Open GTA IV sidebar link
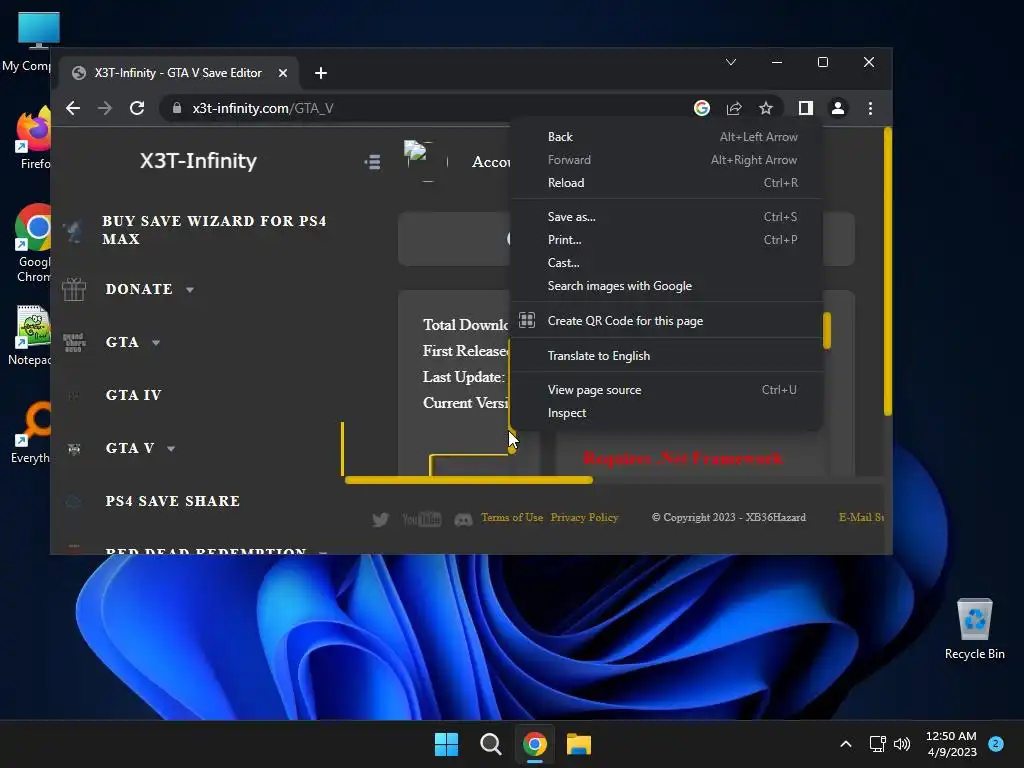Viewport: 1024px width, 768px height. (133, 395)
